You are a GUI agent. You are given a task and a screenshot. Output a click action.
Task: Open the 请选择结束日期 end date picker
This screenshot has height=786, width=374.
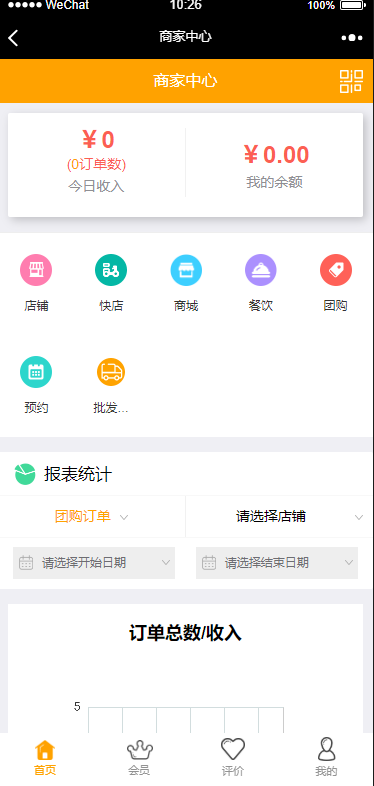277,563
